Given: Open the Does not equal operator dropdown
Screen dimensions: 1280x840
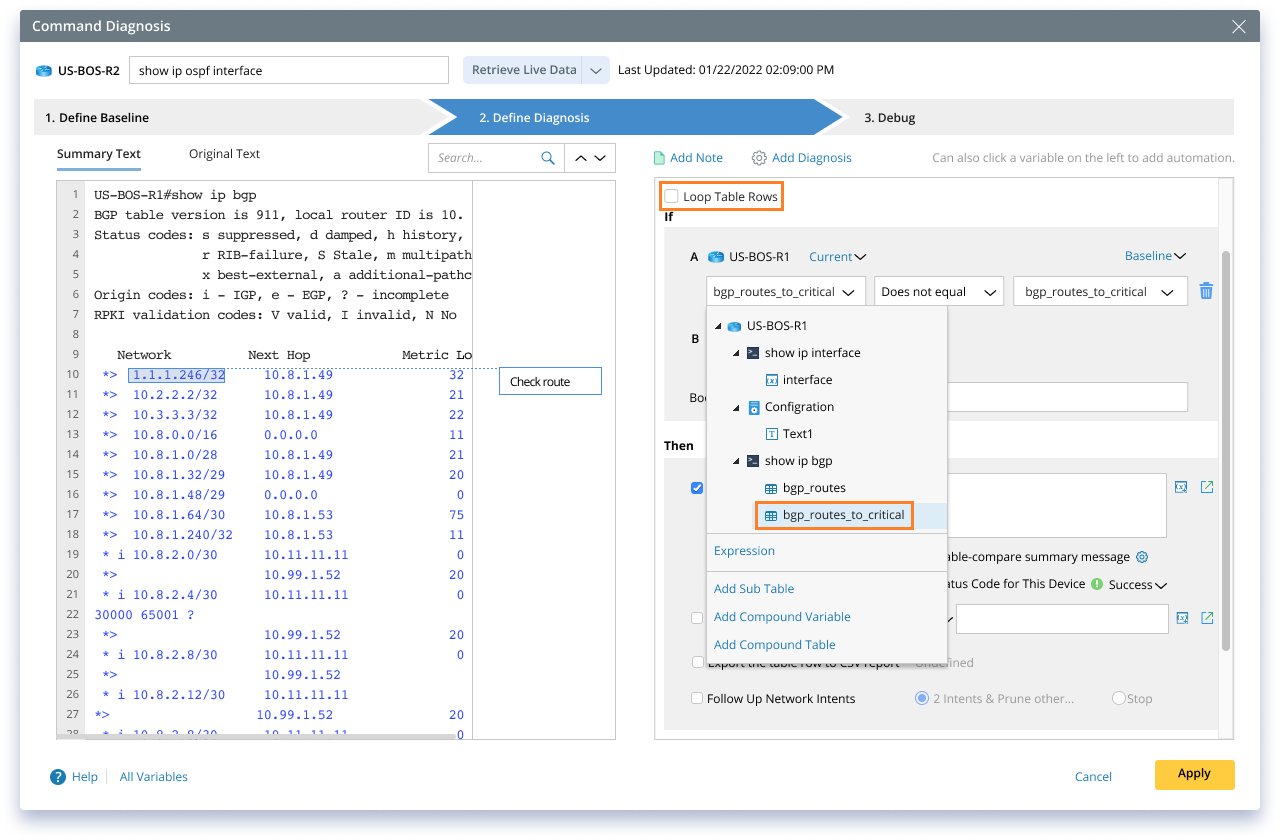Looking at the screenshot, I should click(x=939, y=292).
